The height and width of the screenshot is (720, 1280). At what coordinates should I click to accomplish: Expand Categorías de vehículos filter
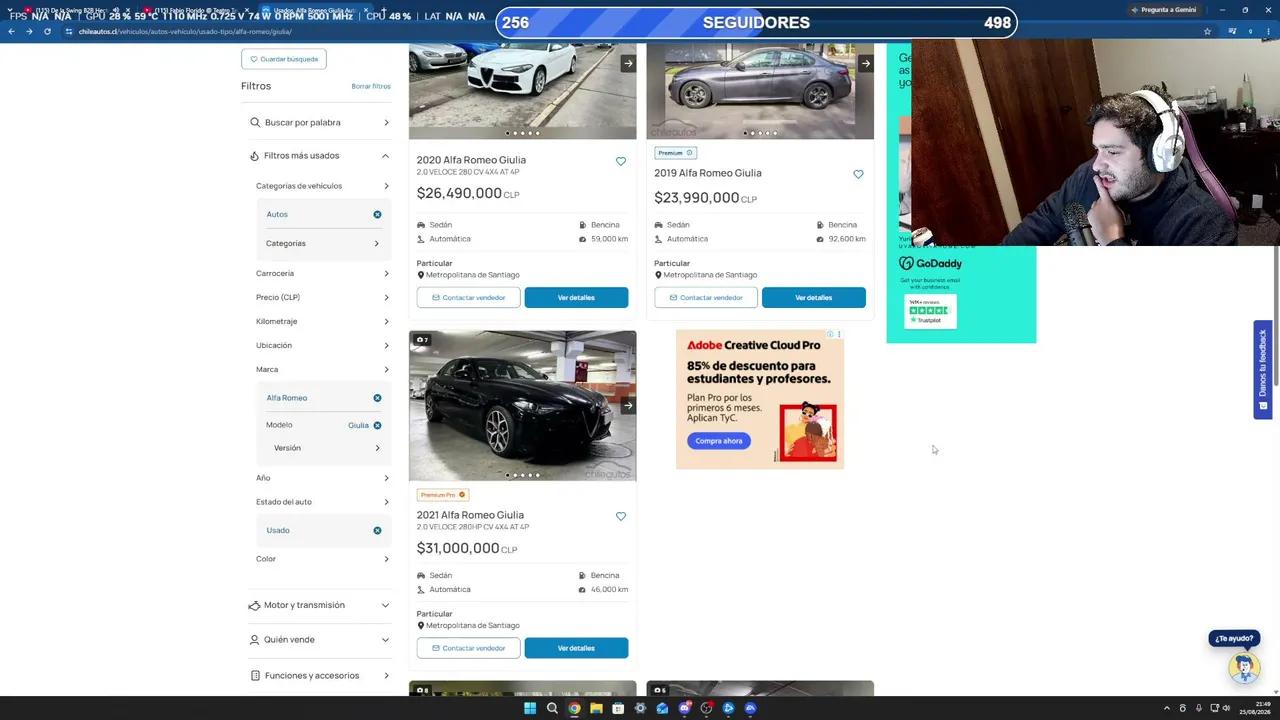click(x=322, y=186)
